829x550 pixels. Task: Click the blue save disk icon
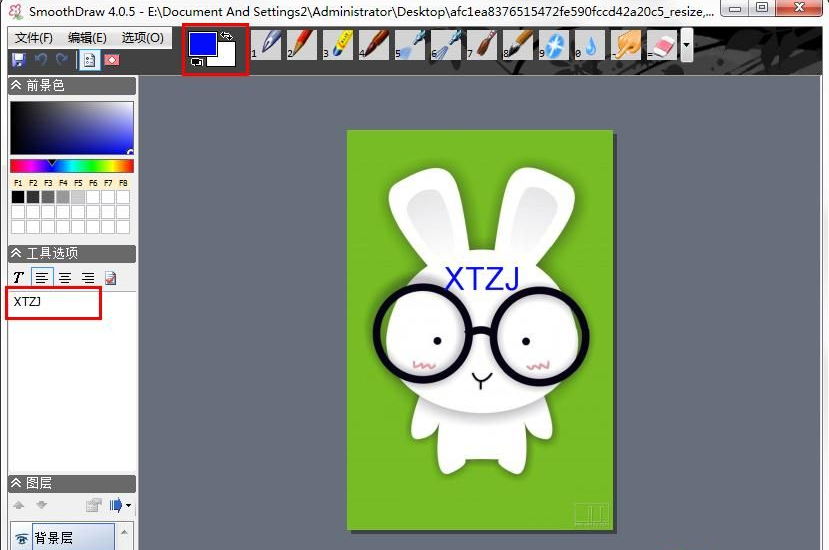pos(18,60)
